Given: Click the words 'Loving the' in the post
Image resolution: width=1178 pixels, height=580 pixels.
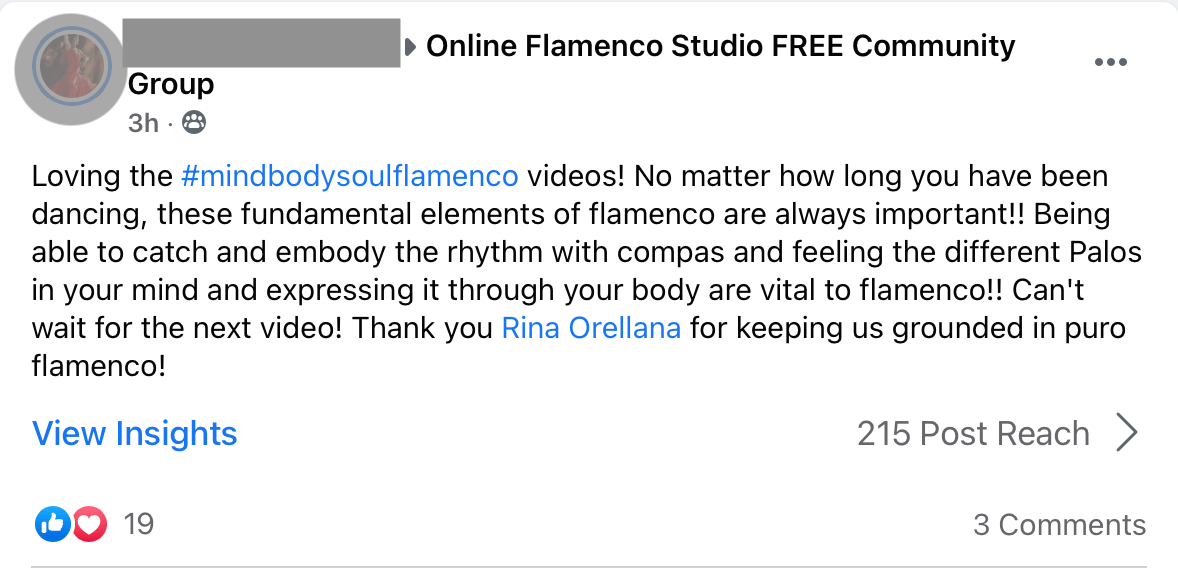Looking at the screenshot, I should [x=102, y=177].
